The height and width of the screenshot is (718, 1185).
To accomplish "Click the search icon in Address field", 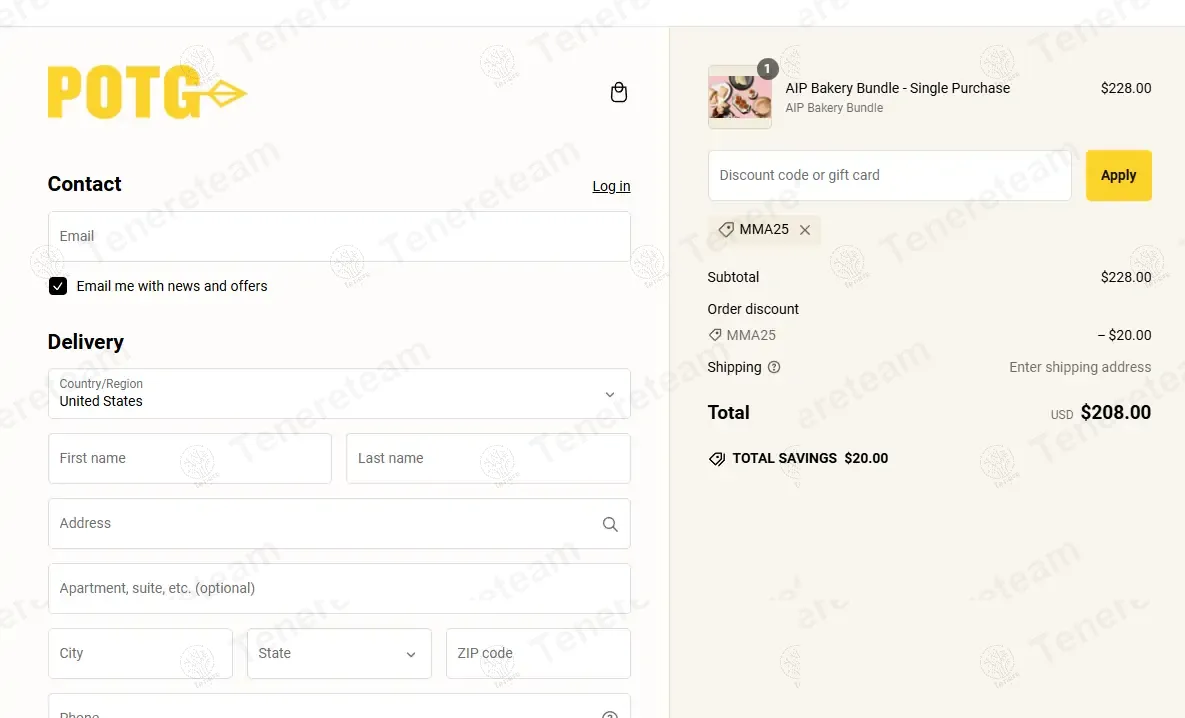I will [610, 524].
